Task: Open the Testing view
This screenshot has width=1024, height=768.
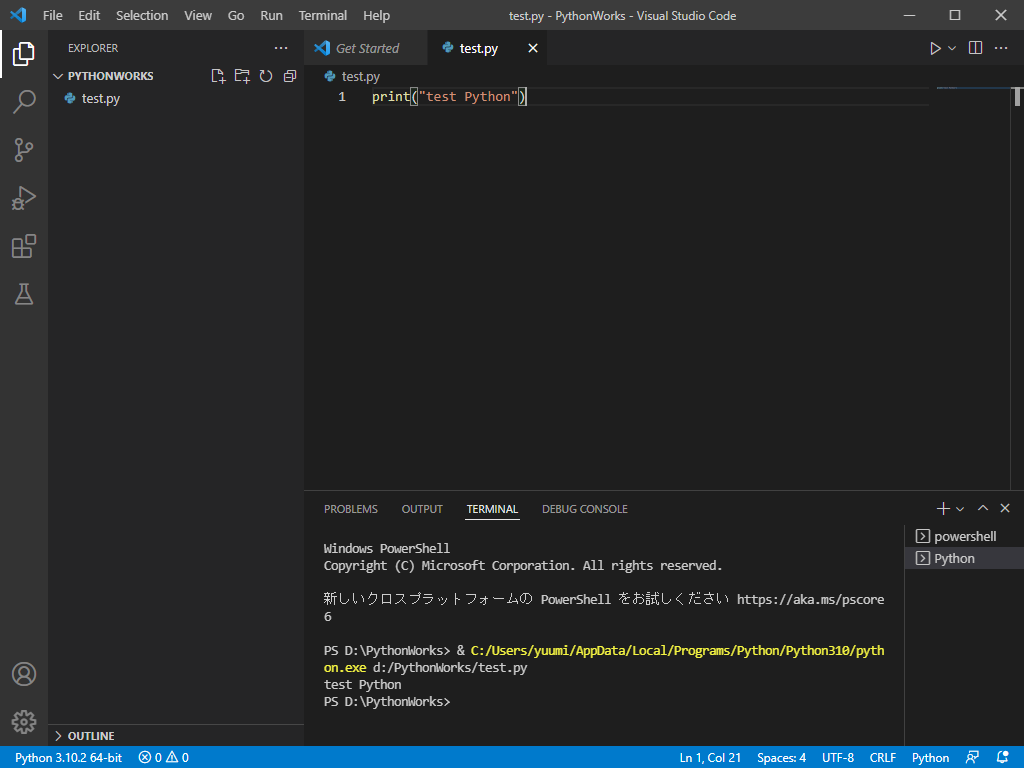Action: point(25,294)
